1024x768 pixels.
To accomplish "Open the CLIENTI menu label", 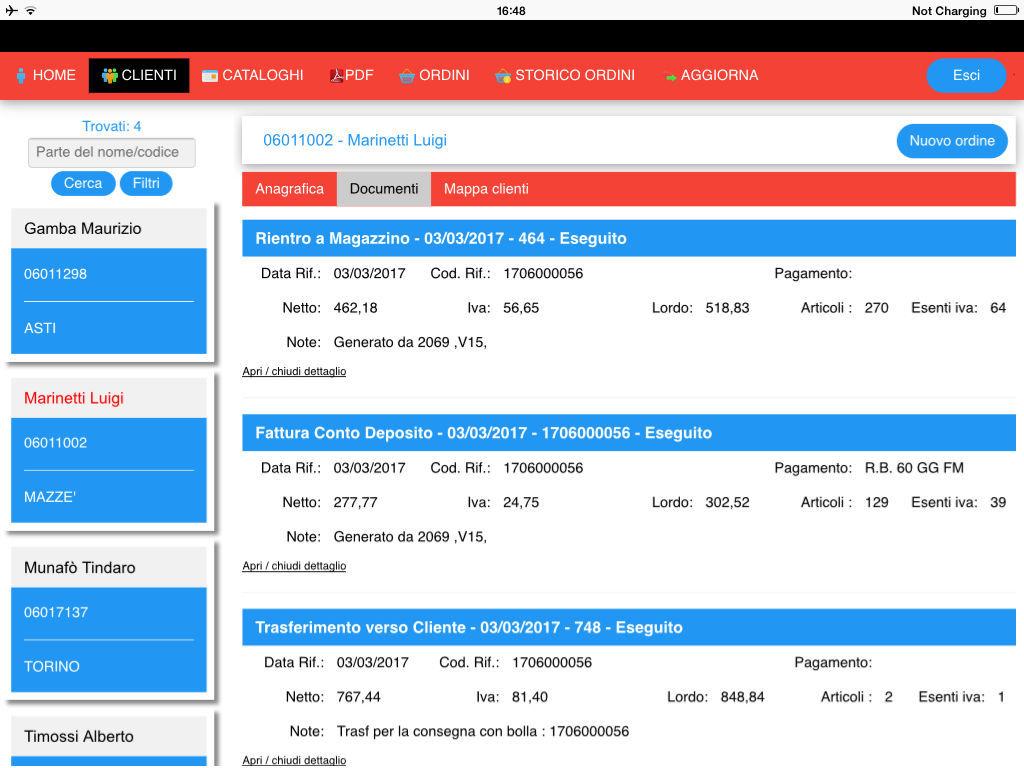I will tap(149, 75).
